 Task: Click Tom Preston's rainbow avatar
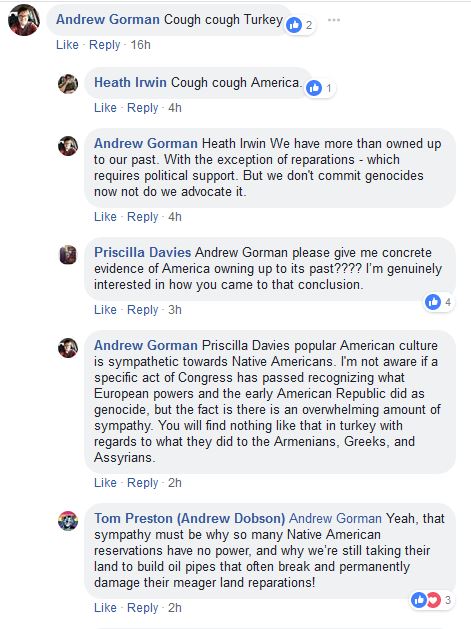[68, 521]
